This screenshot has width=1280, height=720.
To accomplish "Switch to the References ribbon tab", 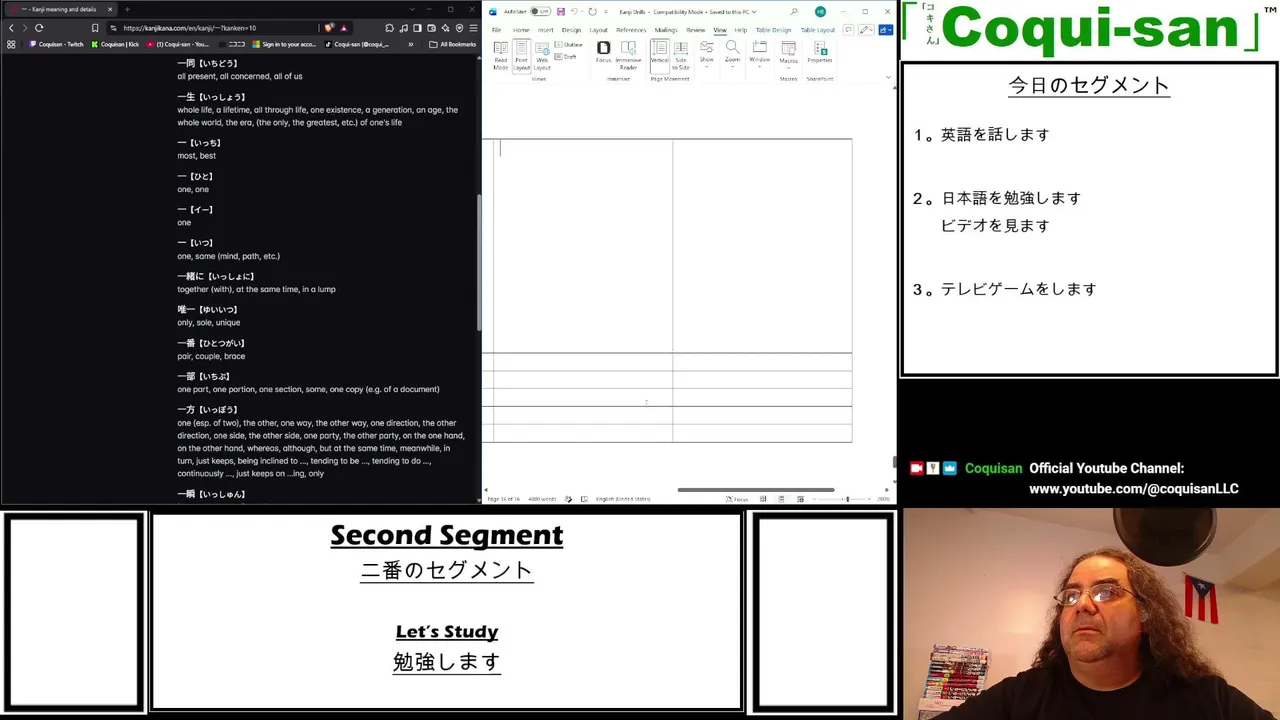I will point(631,30).
